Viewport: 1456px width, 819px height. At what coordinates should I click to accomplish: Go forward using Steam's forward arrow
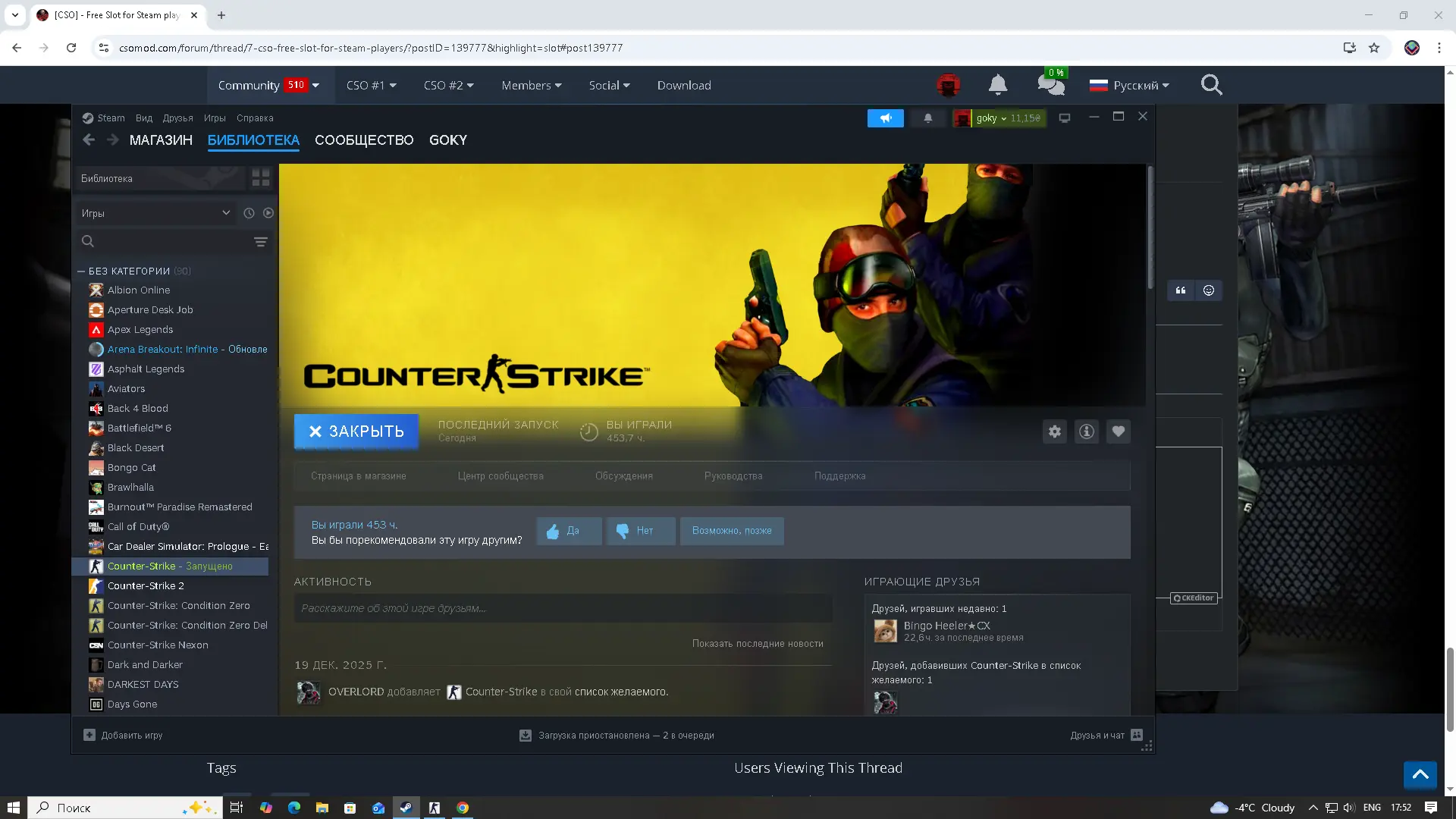(x=113, y=140)
